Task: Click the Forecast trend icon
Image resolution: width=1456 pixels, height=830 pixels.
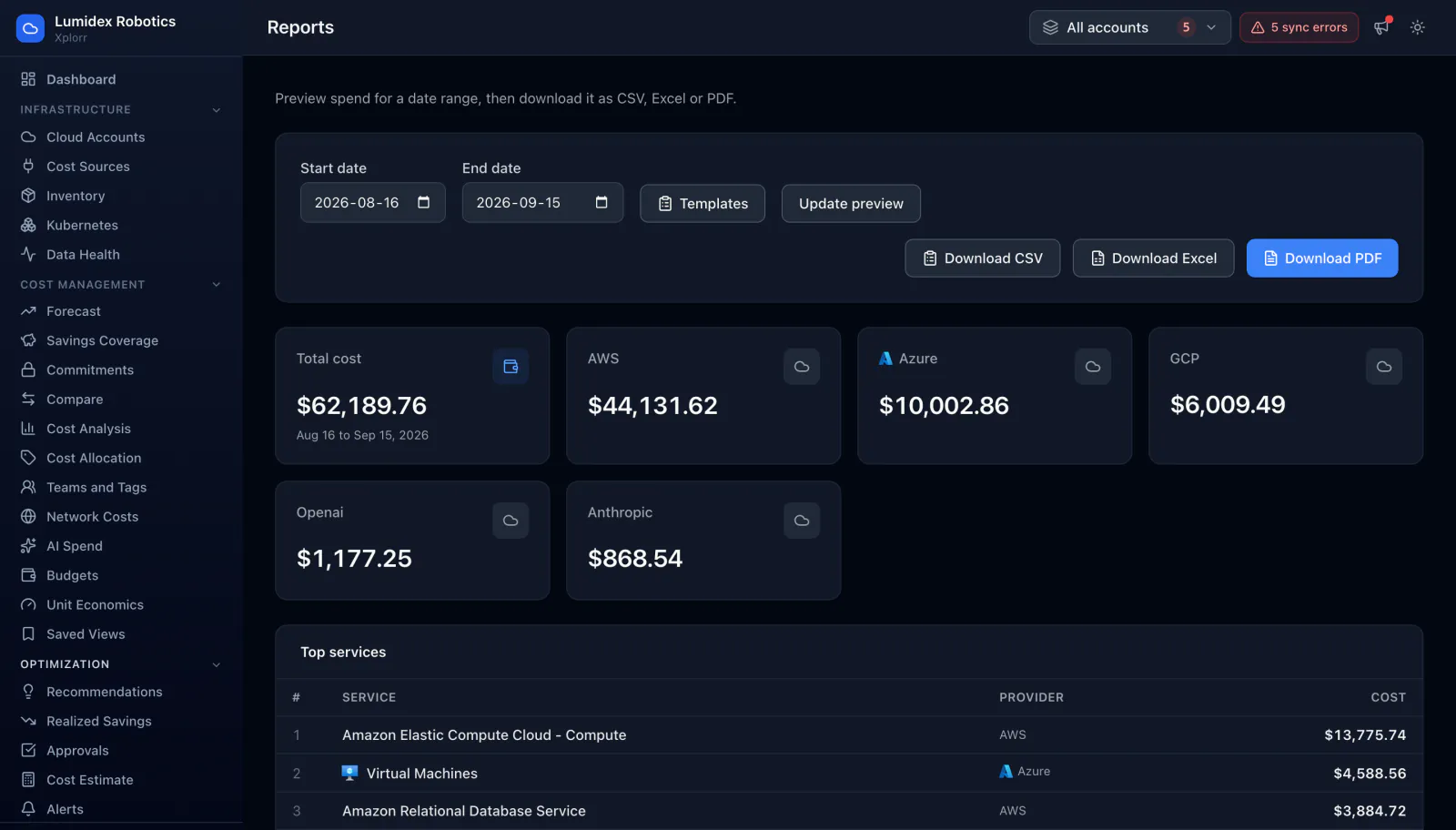Action: tap(28, 311)
